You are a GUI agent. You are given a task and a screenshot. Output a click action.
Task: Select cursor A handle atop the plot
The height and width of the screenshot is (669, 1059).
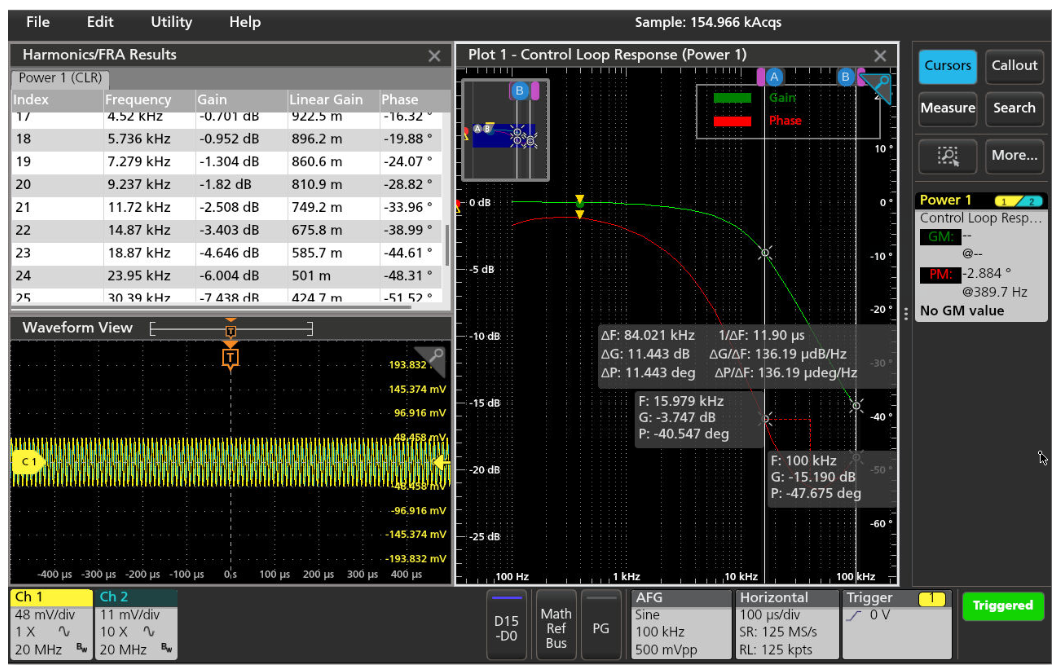(x=774, y=76)
